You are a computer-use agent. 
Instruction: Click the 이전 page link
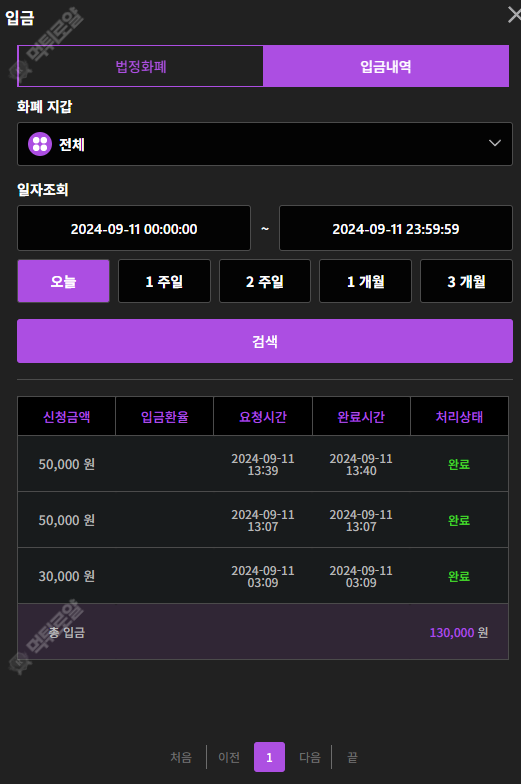(229, 757)
